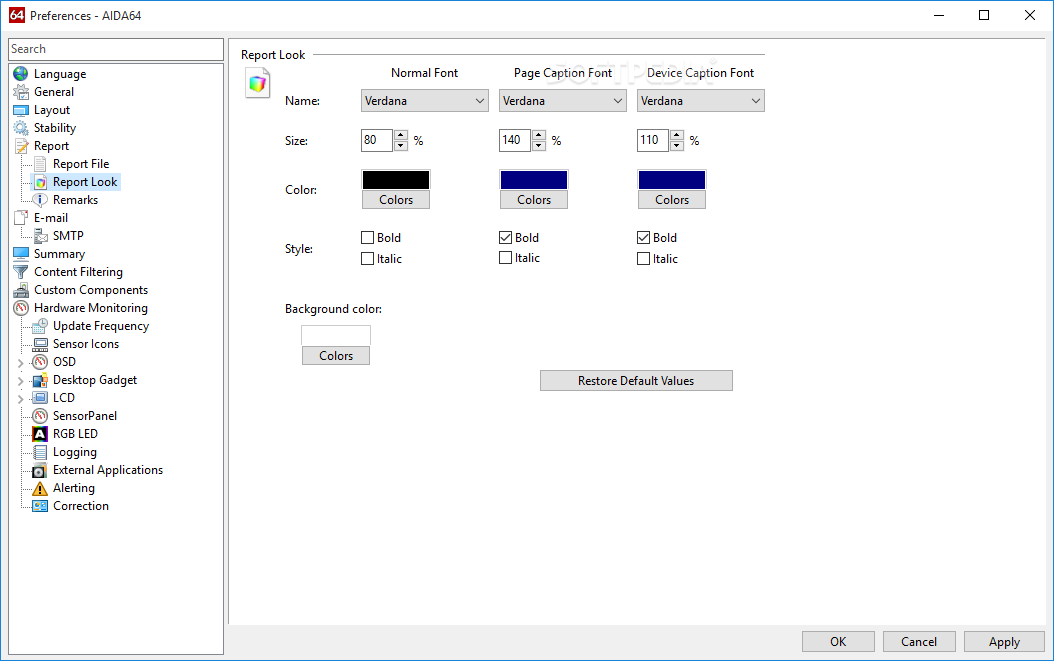The image size is (1054, 661).
Task: Enable Italic for Normal Font
Action: [368, 258]
